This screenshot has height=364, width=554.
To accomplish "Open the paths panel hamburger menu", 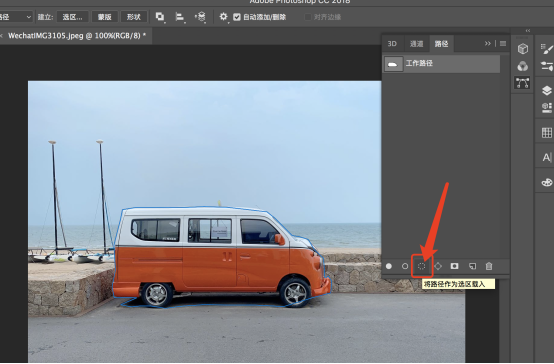I will (x=503, y=43).
